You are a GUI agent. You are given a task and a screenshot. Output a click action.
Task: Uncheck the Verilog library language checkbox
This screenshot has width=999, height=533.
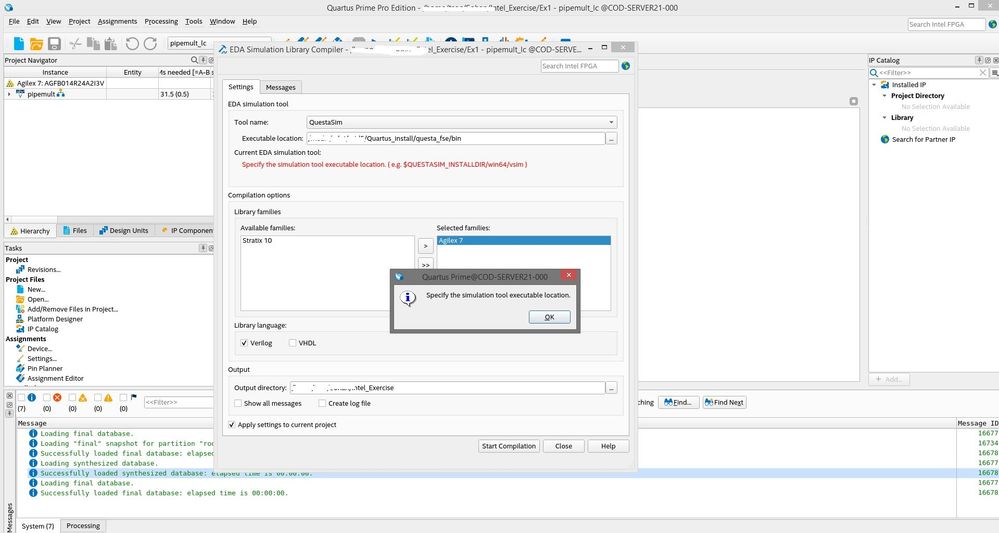pyautogui.click(x=245, y=343)
